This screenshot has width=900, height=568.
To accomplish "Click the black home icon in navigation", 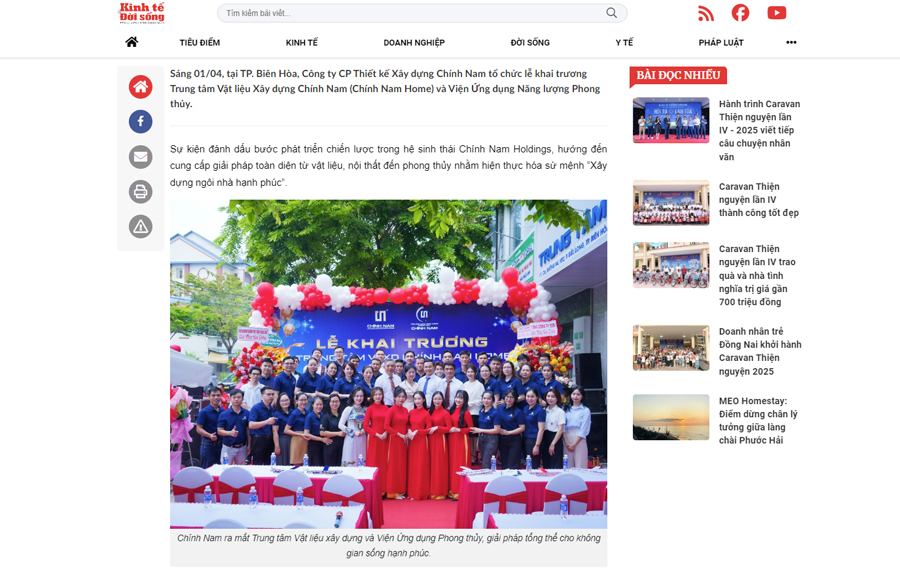I will click(132, 42).
